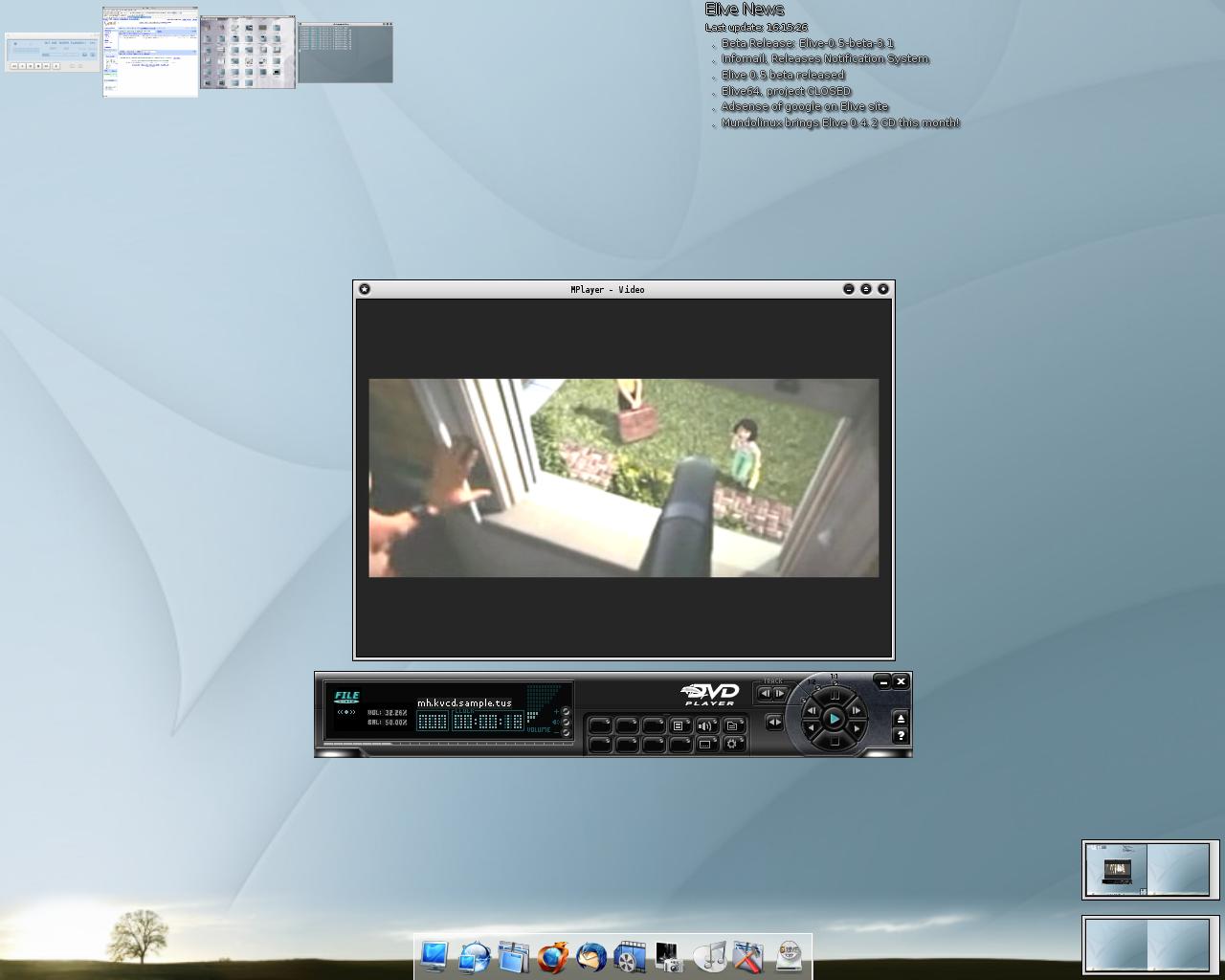This screenshot has width=1225, height=980.
Task: Click the mh.kvcd.sample.tus file name display
Action: tap(464, 702)
